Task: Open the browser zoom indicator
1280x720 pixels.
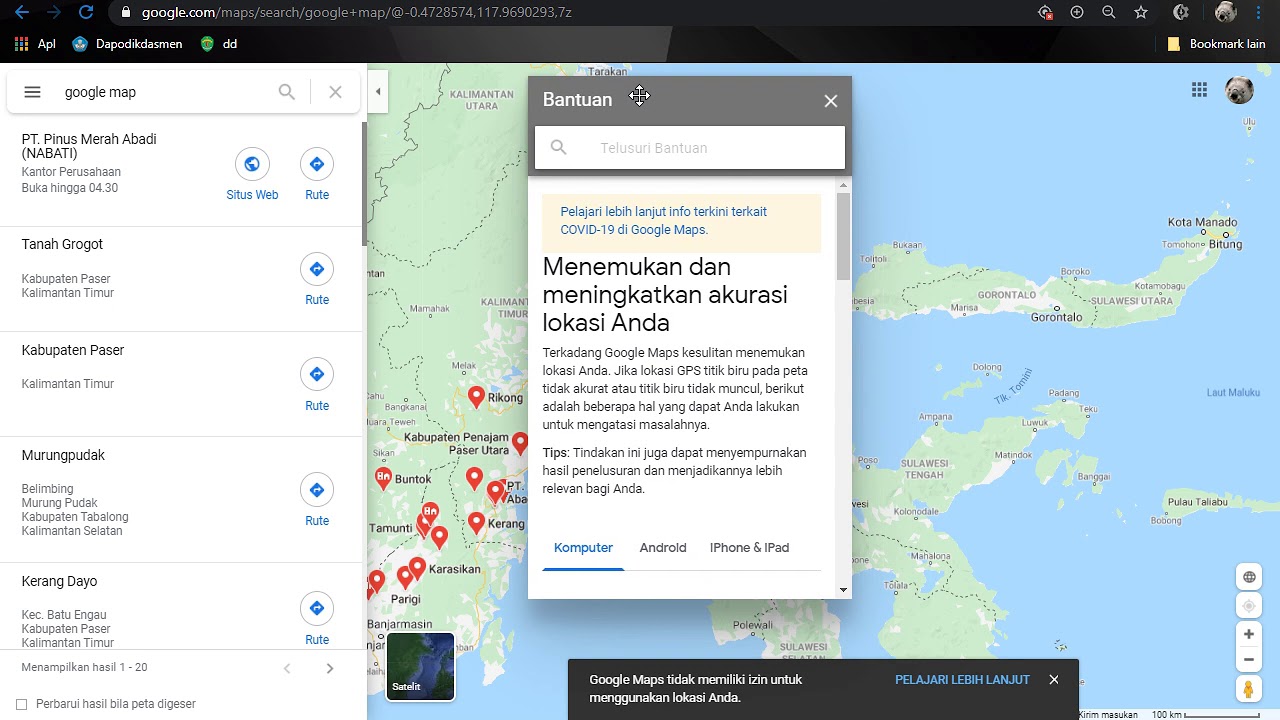Action: click(1109, 12)
